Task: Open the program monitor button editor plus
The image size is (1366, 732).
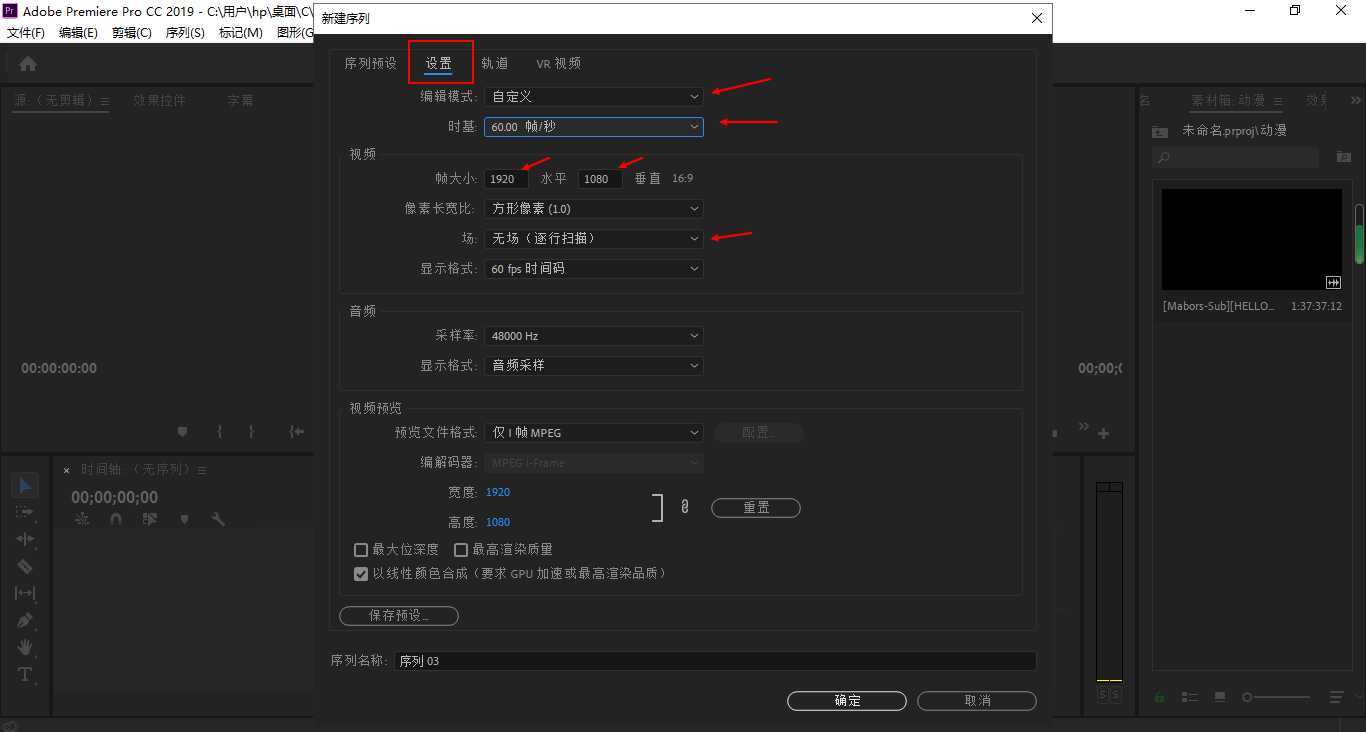Action: coord(1103,433)
